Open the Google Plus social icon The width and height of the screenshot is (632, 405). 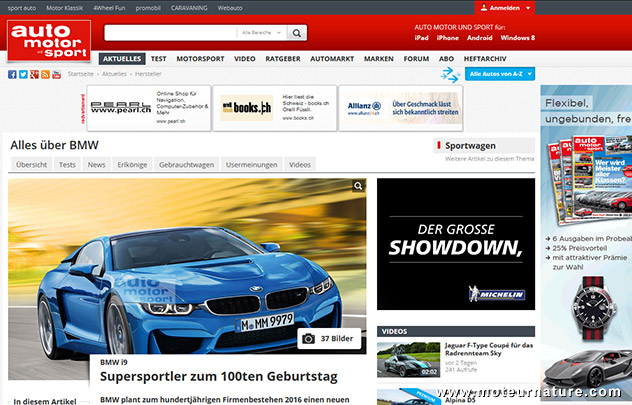[x=34, y=74]
